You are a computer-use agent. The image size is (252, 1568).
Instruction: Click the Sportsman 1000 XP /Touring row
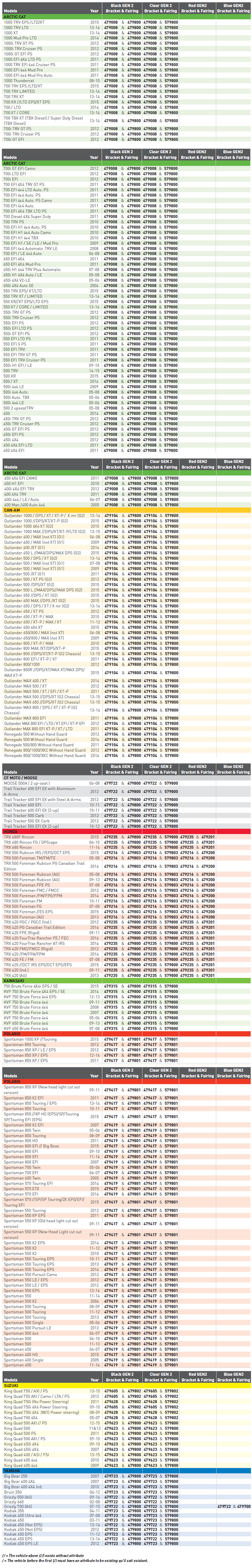[126, 1040]
